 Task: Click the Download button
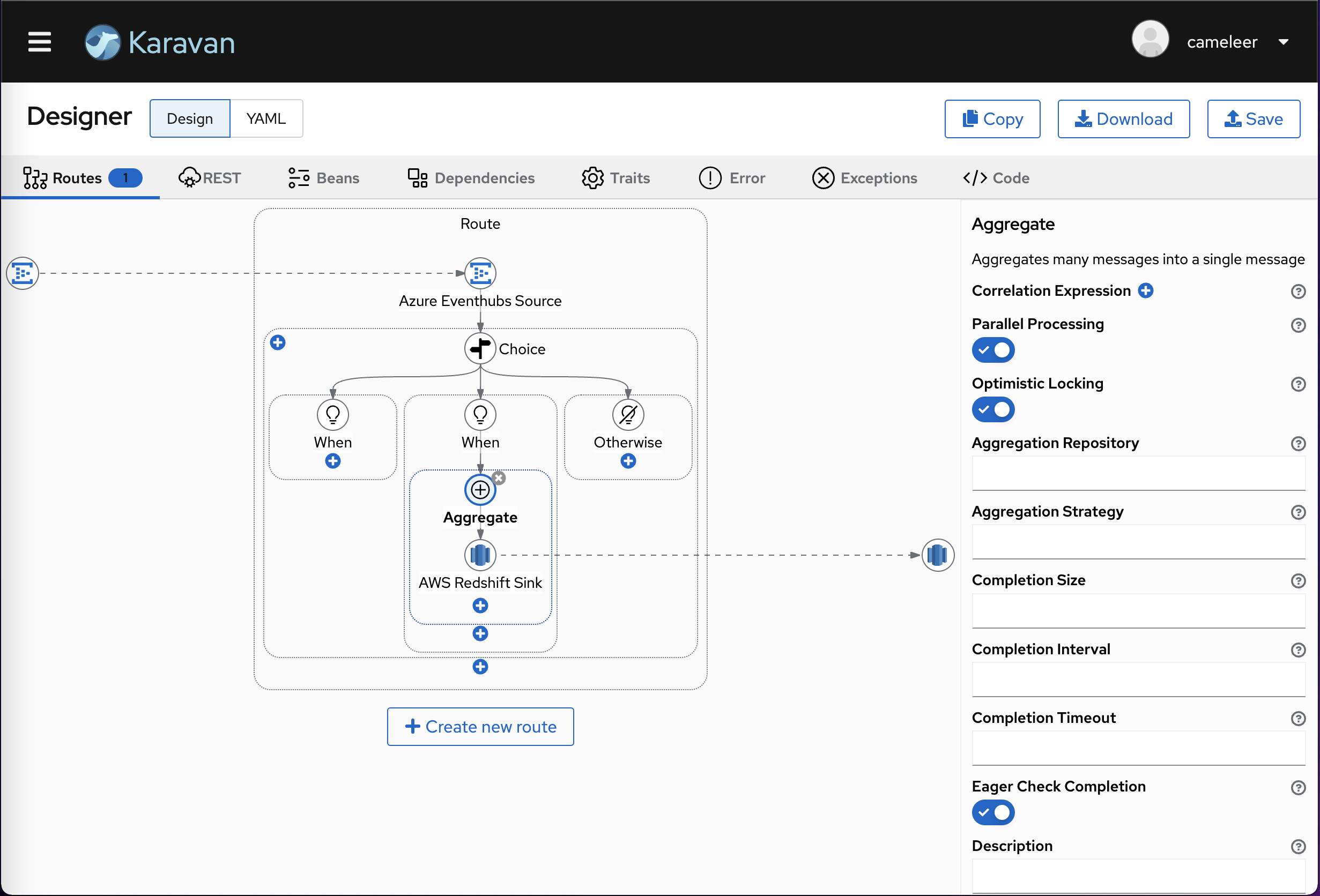(x=1123, y=118)
